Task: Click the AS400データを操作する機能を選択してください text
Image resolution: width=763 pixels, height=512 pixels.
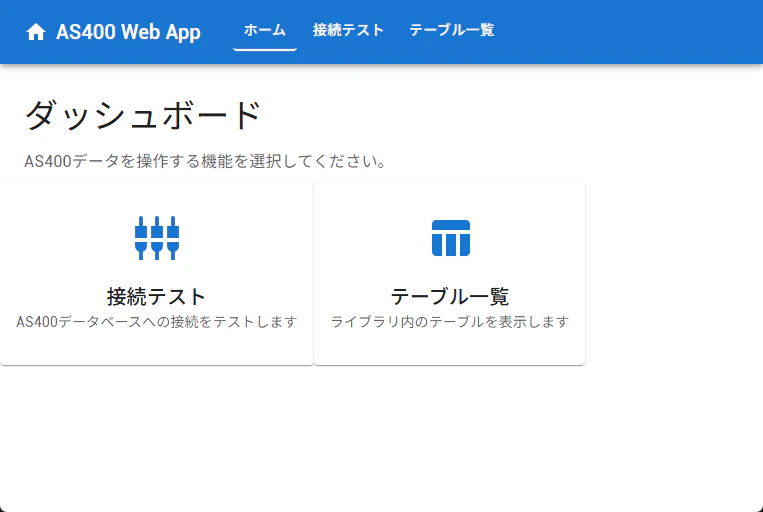Action: click(205, 161)
